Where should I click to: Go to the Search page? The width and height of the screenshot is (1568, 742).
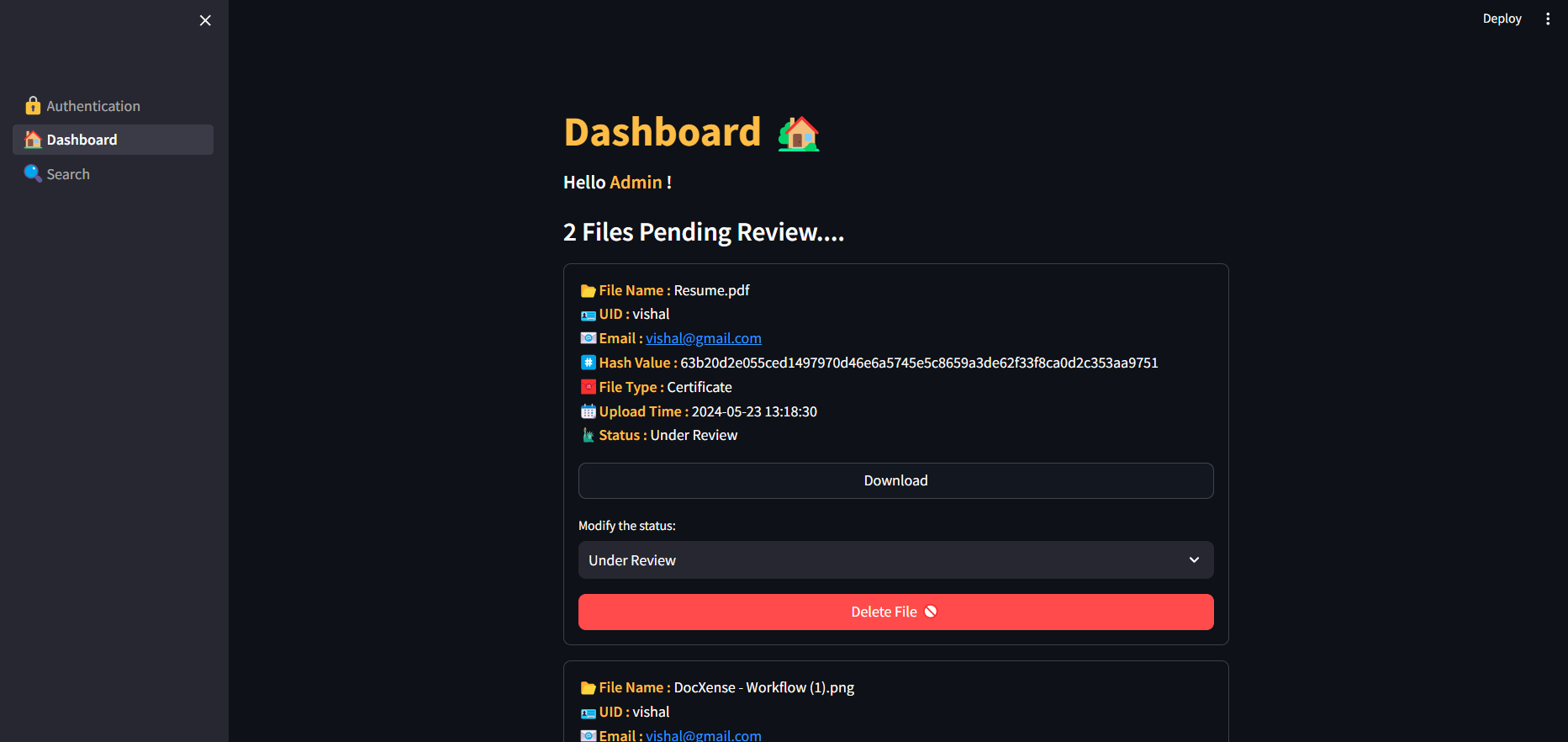tap(113, 174)
